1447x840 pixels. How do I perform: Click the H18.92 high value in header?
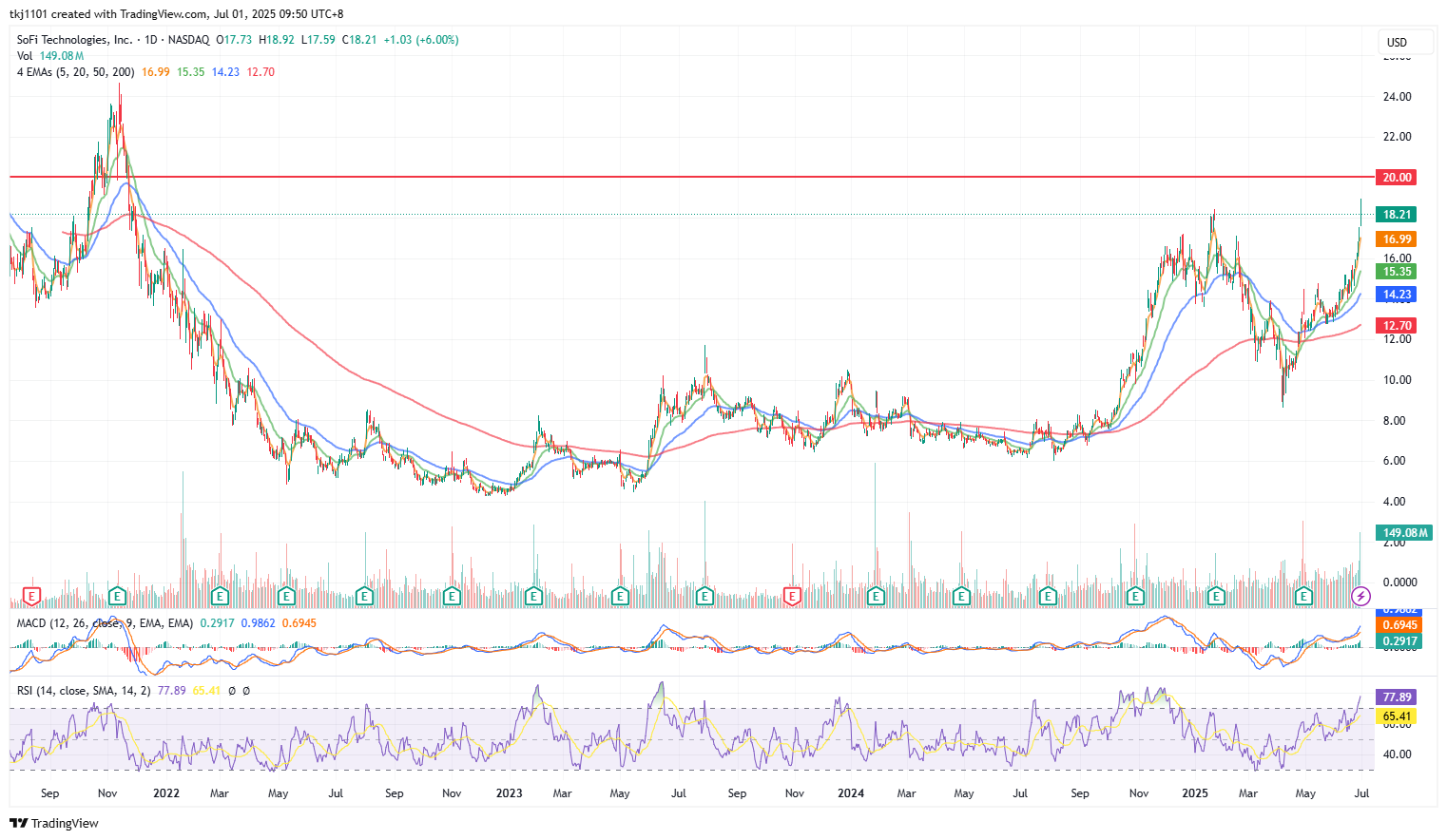277,40
